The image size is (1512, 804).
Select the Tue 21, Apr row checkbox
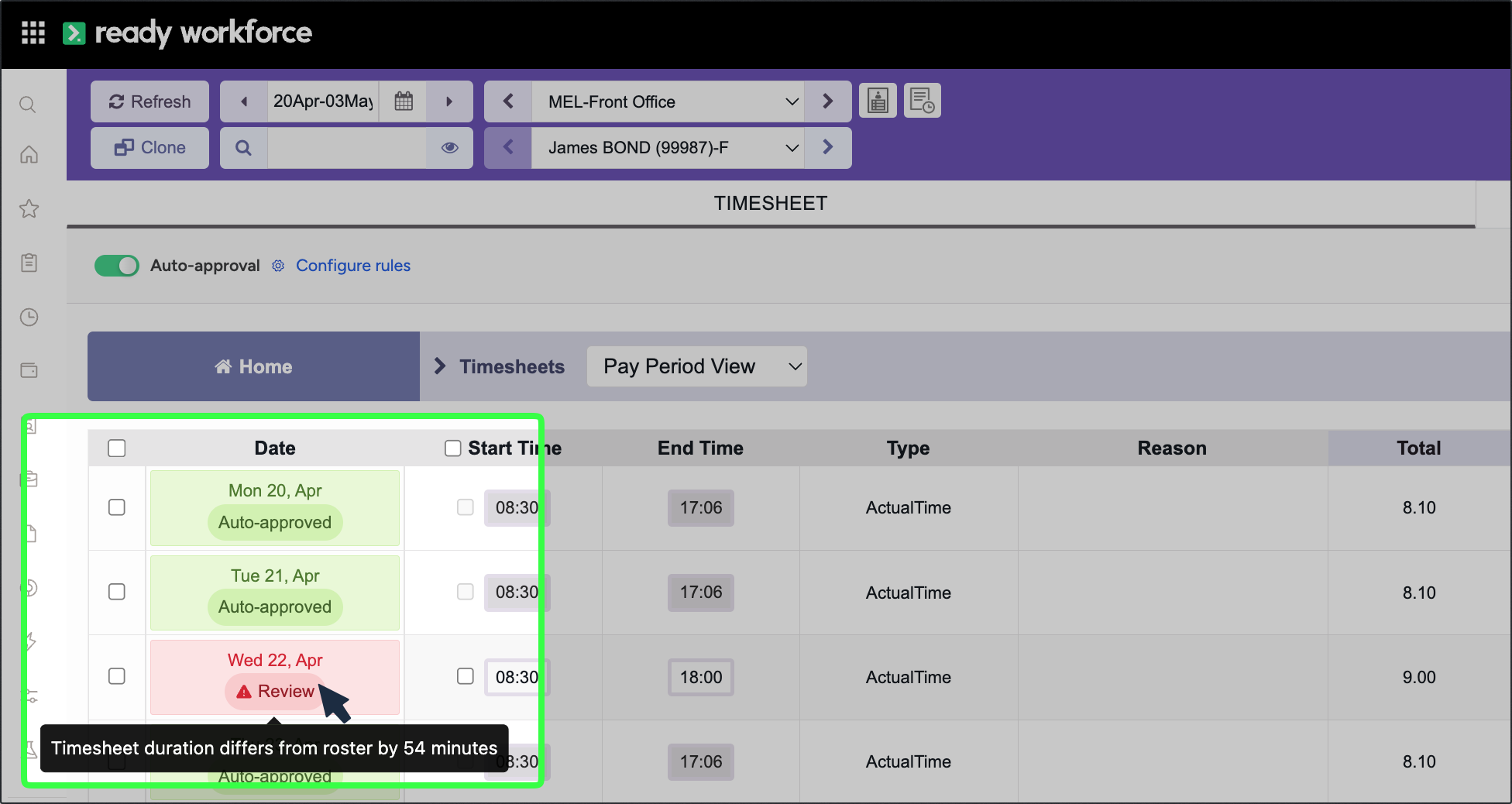117,592
